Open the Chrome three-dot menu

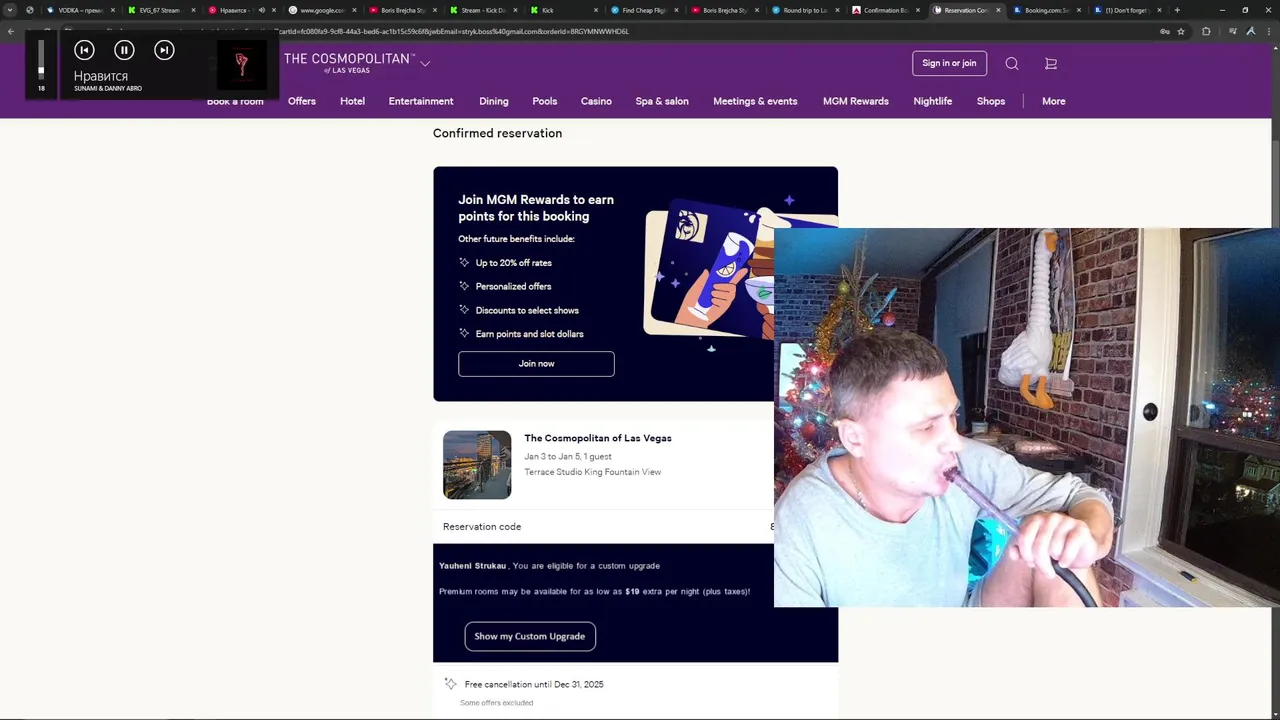tap(1270, 31)
